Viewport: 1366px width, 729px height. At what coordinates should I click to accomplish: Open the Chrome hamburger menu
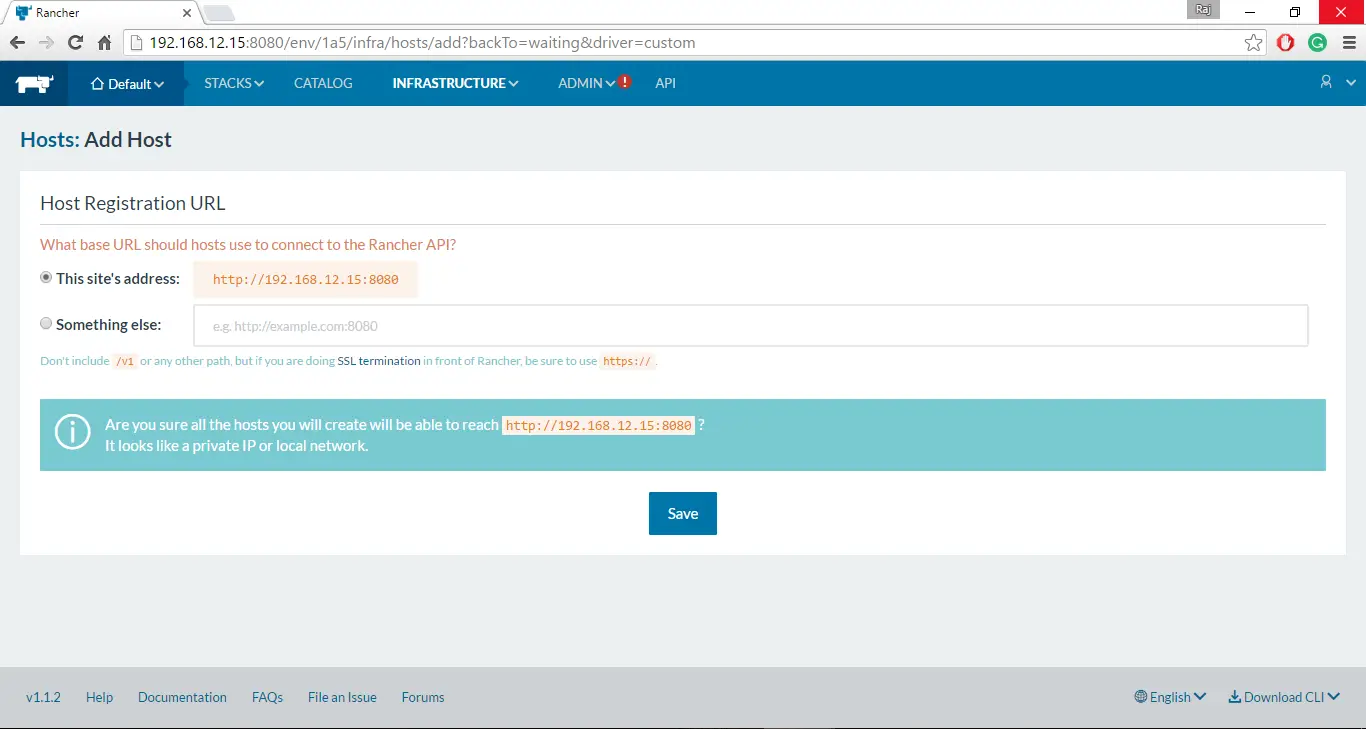point(1349,43)
